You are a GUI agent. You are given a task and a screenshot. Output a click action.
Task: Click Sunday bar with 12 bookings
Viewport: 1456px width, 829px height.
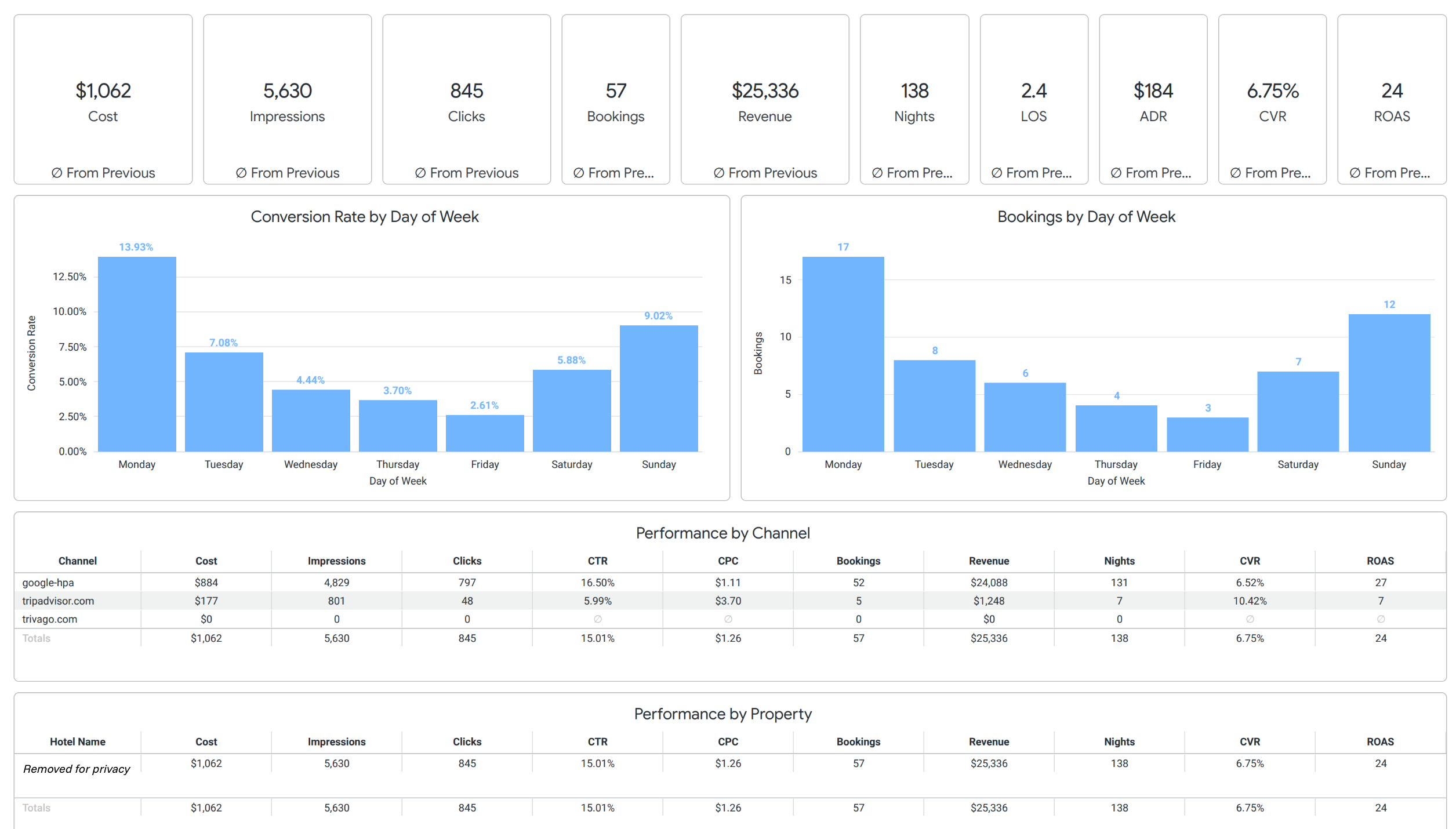(x=1389, y=383)
